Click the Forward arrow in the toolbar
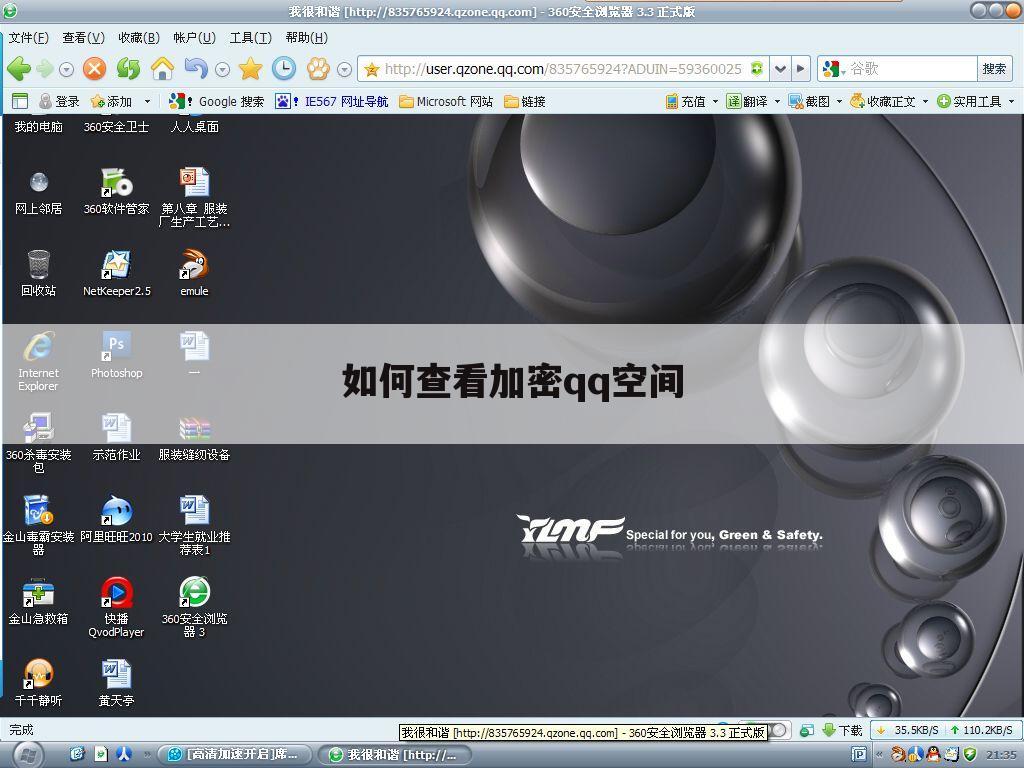 point(45,69)
